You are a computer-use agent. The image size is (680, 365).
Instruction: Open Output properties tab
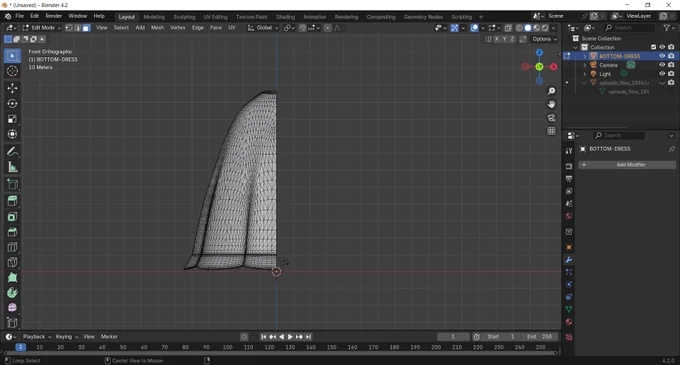click(569, 179)
